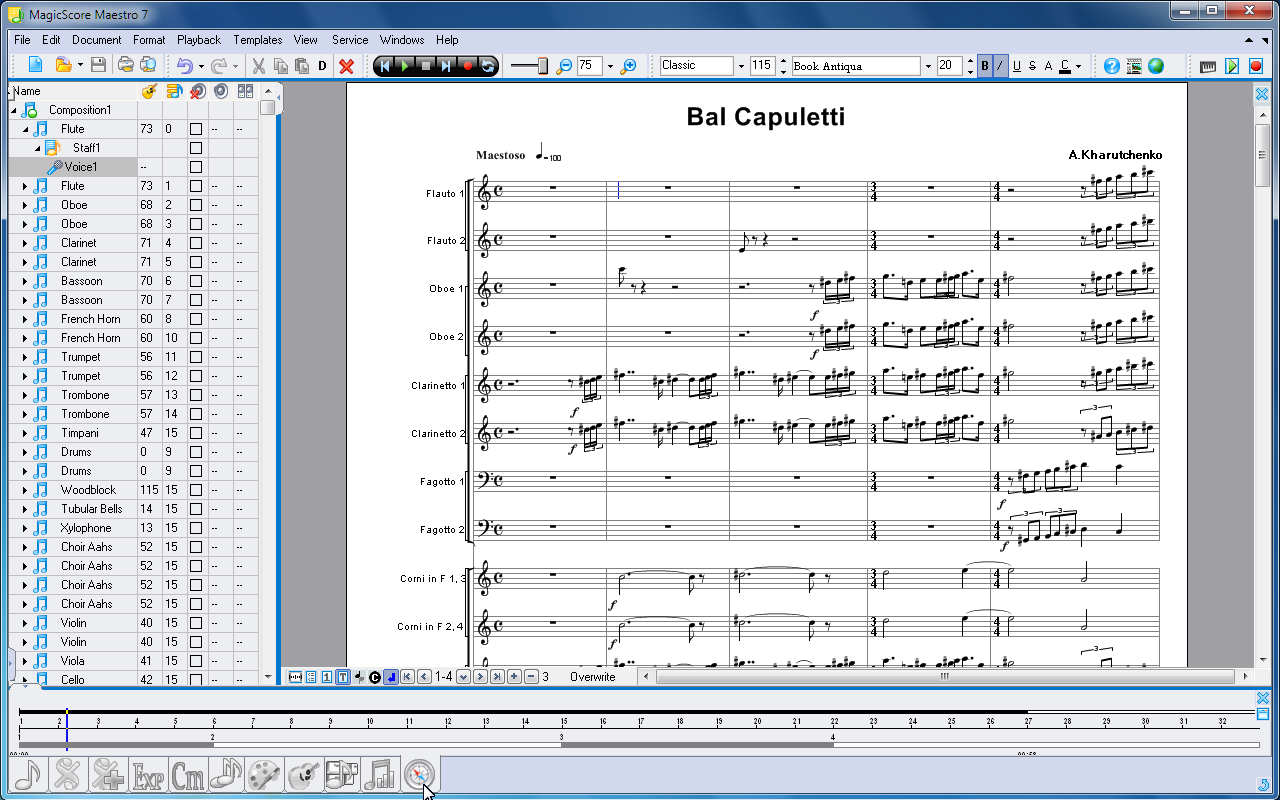Open the compass navigator icon in the bottom bar
Viewport: 1280px width, 800px height.
click(420, 774)
